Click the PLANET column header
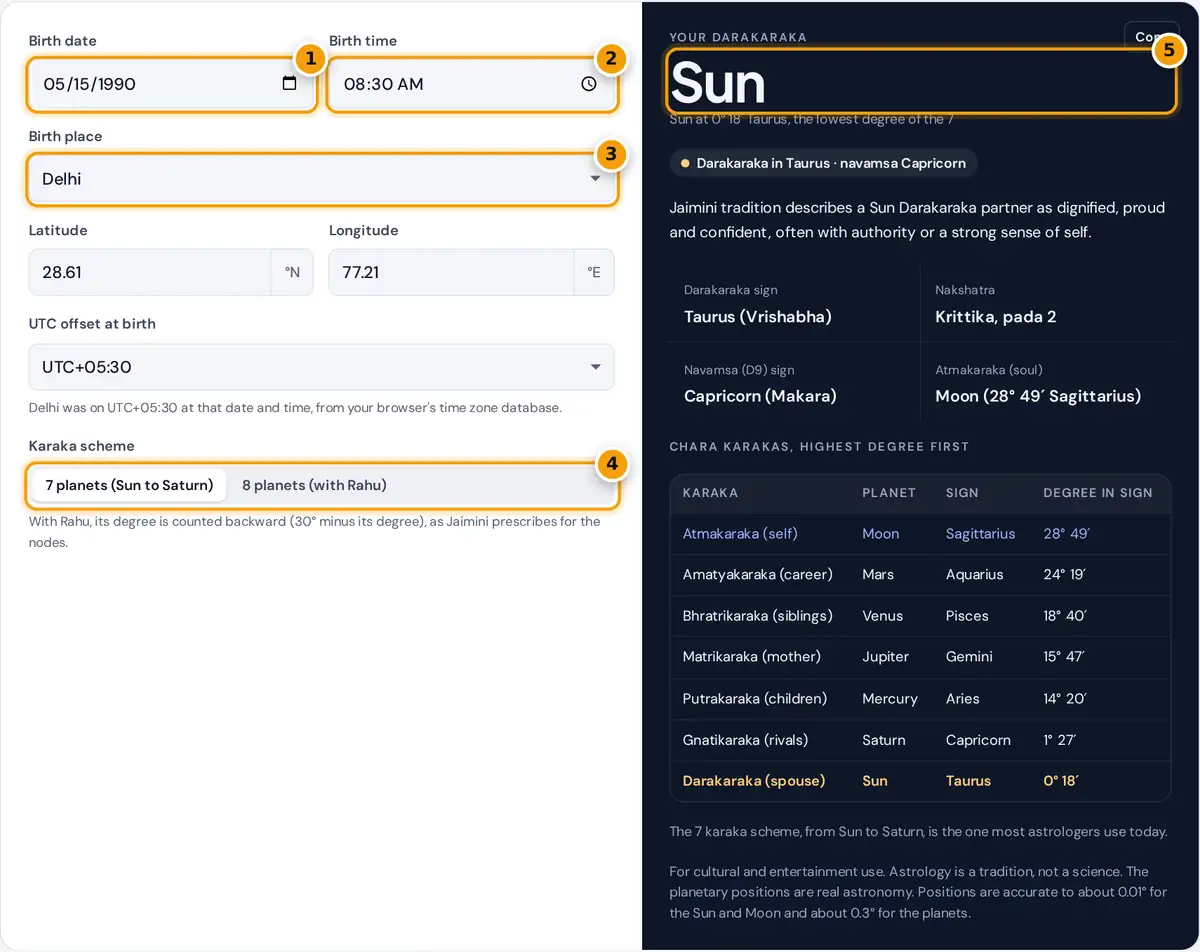 [889, 493]
